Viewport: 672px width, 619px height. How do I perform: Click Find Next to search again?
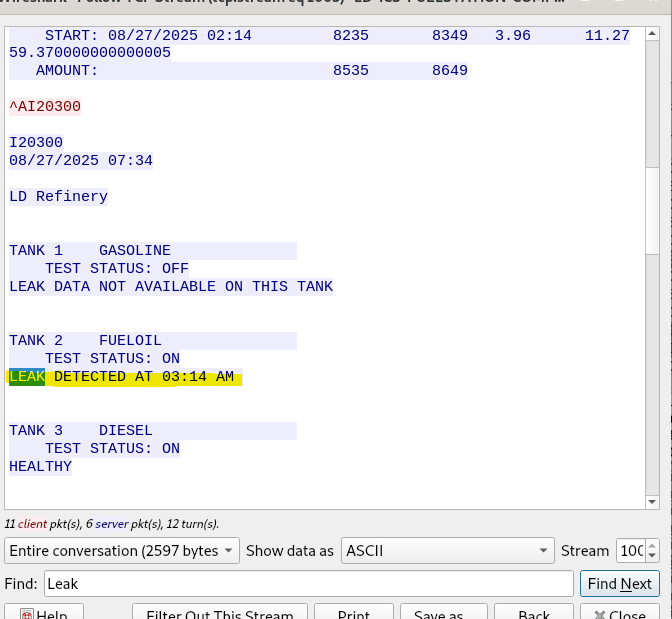tap(619, 583)
